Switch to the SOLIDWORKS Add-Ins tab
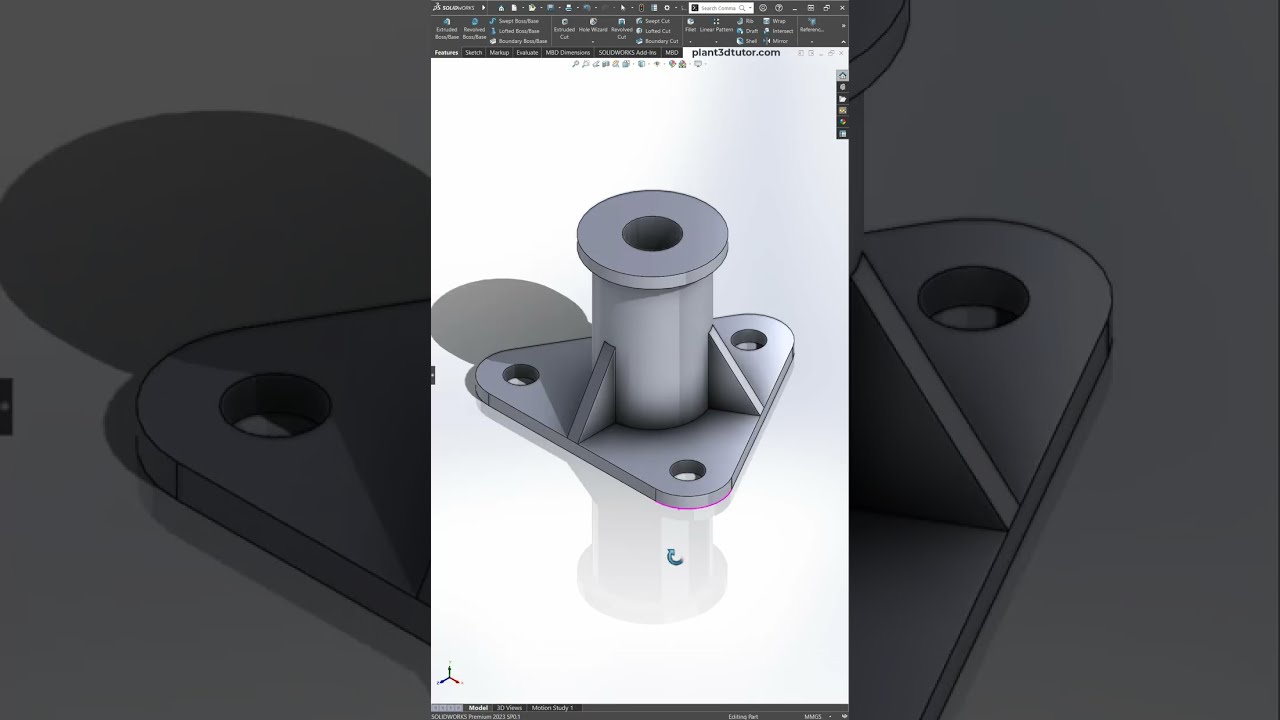Viewport: 1280px width, 720px height. (628, 52)
